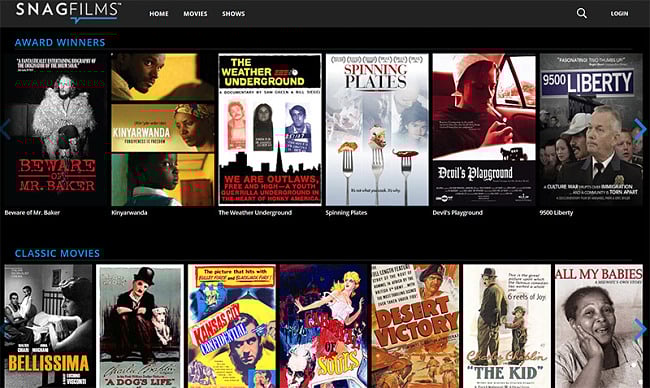Screen dimensions: 650x388
Task: Open The Weather Underground poster
Action: pyautogui.click(x=270, y=129)
